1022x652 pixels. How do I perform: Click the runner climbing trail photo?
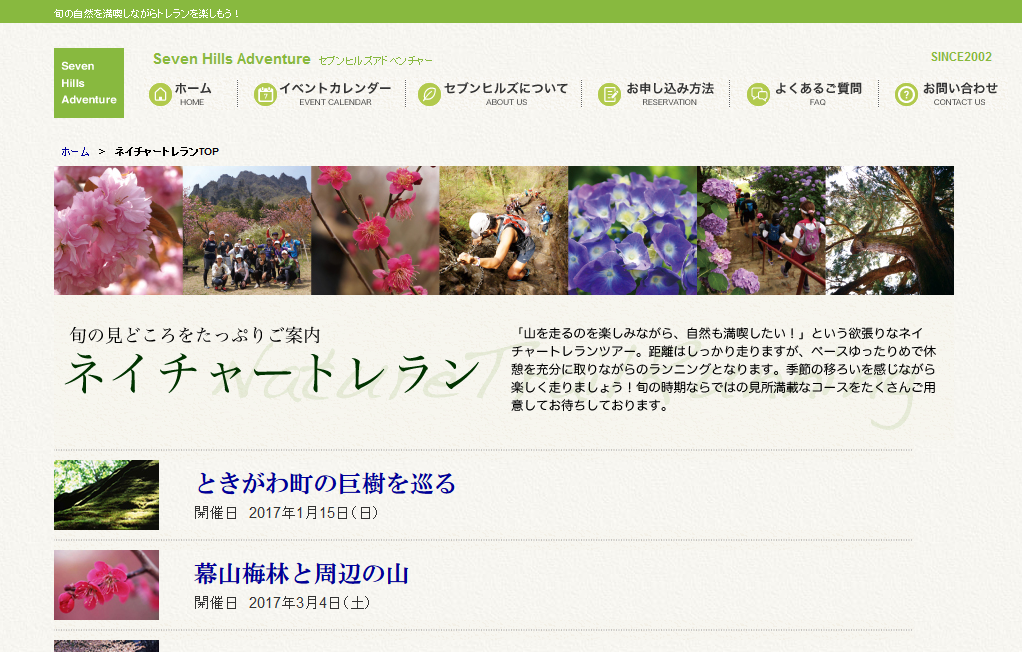[504, 230]
